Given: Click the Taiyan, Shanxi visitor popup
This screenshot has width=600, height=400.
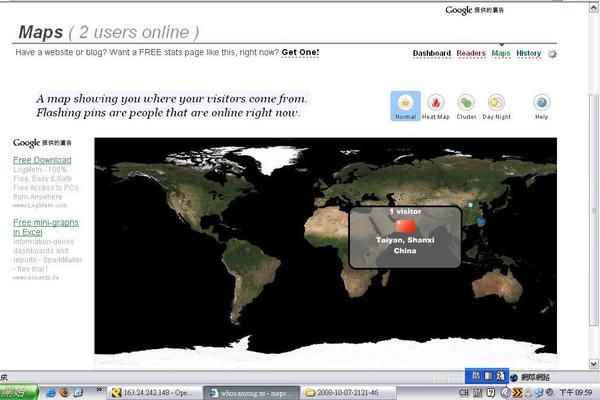Looking at the screenshot, I should tap(405, 237).
